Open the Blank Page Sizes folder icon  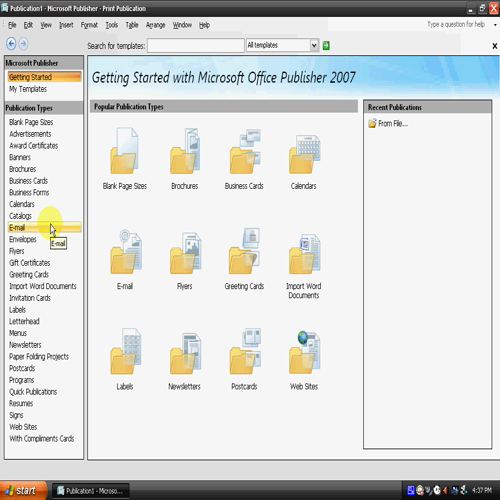[x=124, y=151]
